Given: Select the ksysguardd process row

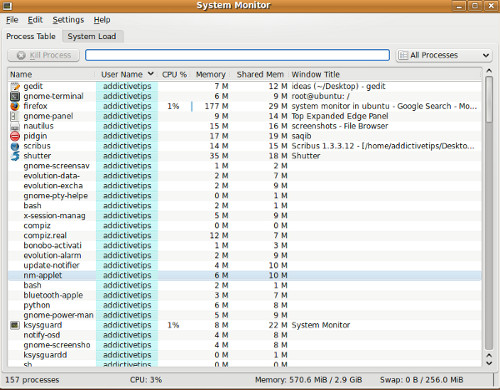Looking at the screenshot, I should click(x=245, y=355).
